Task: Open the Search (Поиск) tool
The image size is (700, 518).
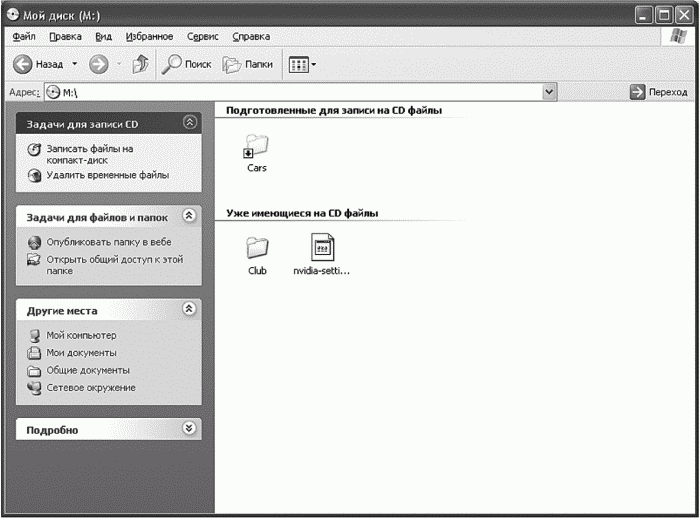Action: coord(186,64)
